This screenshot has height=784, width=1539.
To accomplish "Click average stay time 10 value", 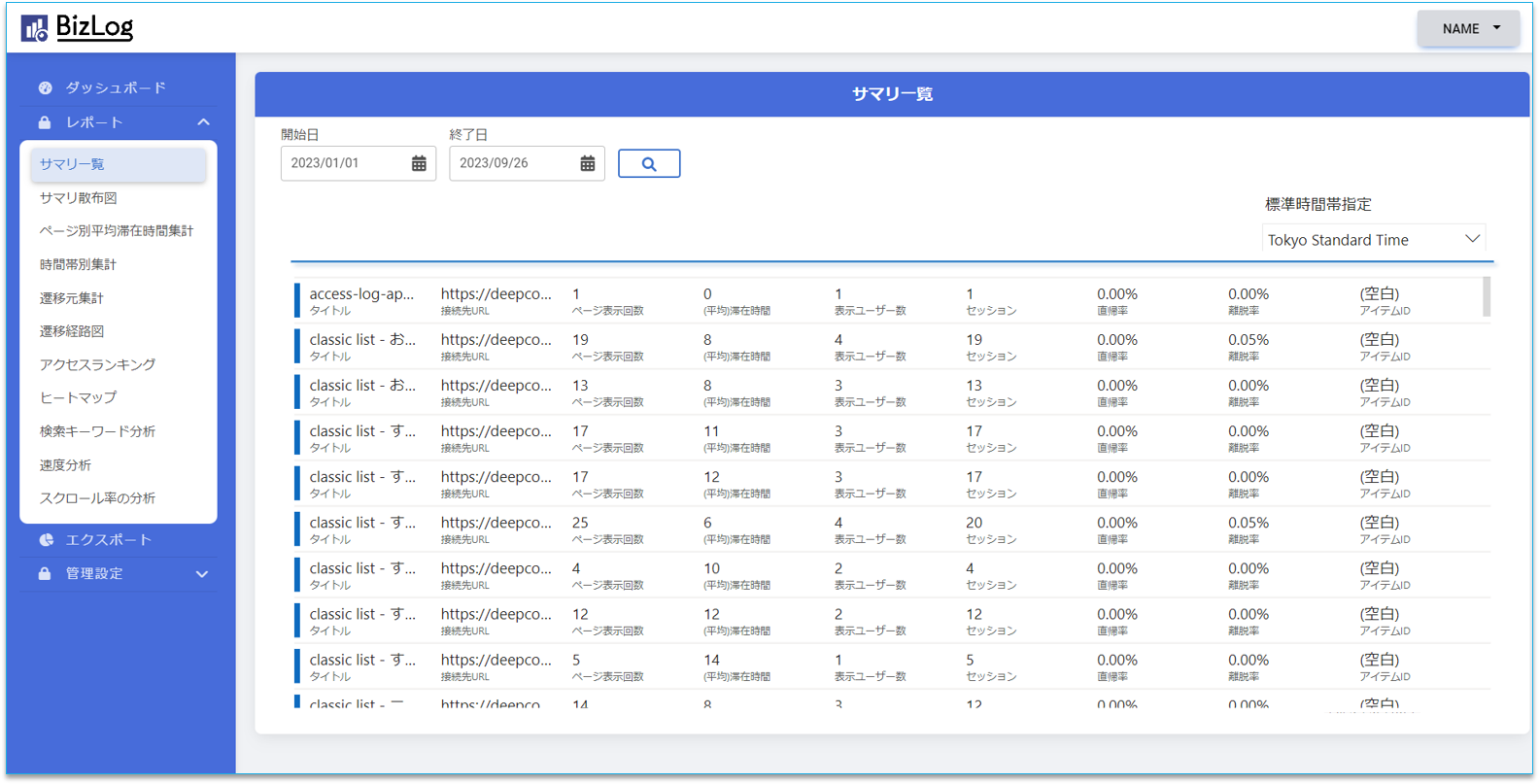I will tap(711, 568).
